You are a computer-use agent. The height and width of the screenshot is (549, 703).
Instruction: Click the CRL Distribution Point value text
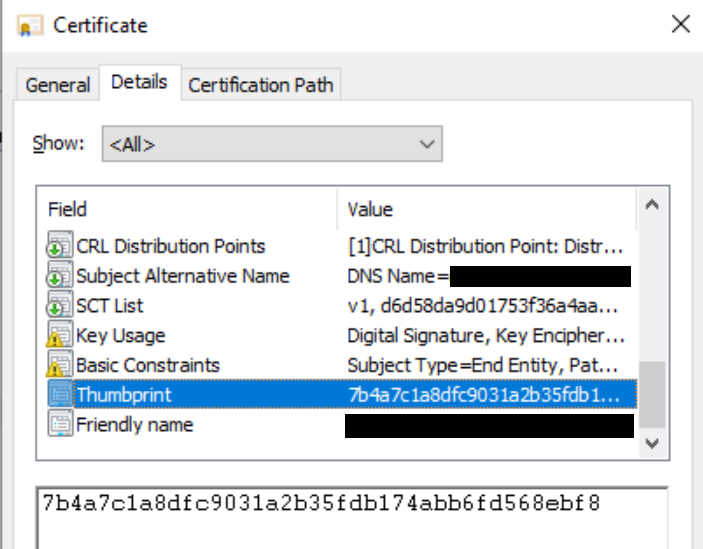pos(486,246)
